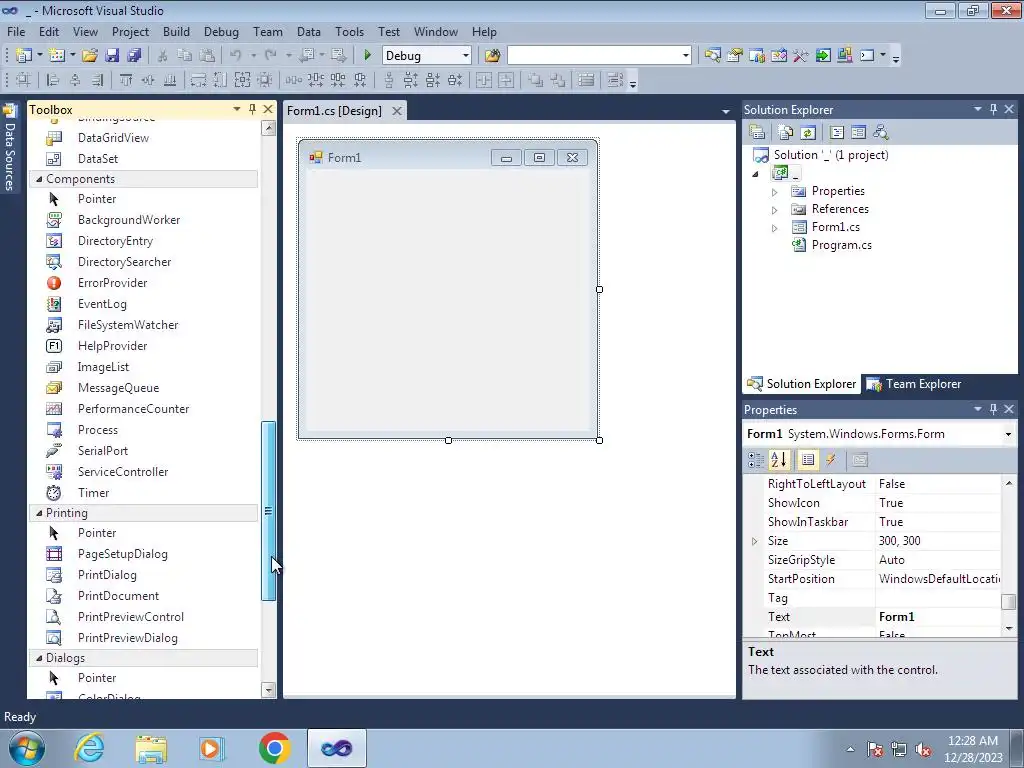
Task: Toggle auto-hide pin on Properties panel
Action: 993,409
